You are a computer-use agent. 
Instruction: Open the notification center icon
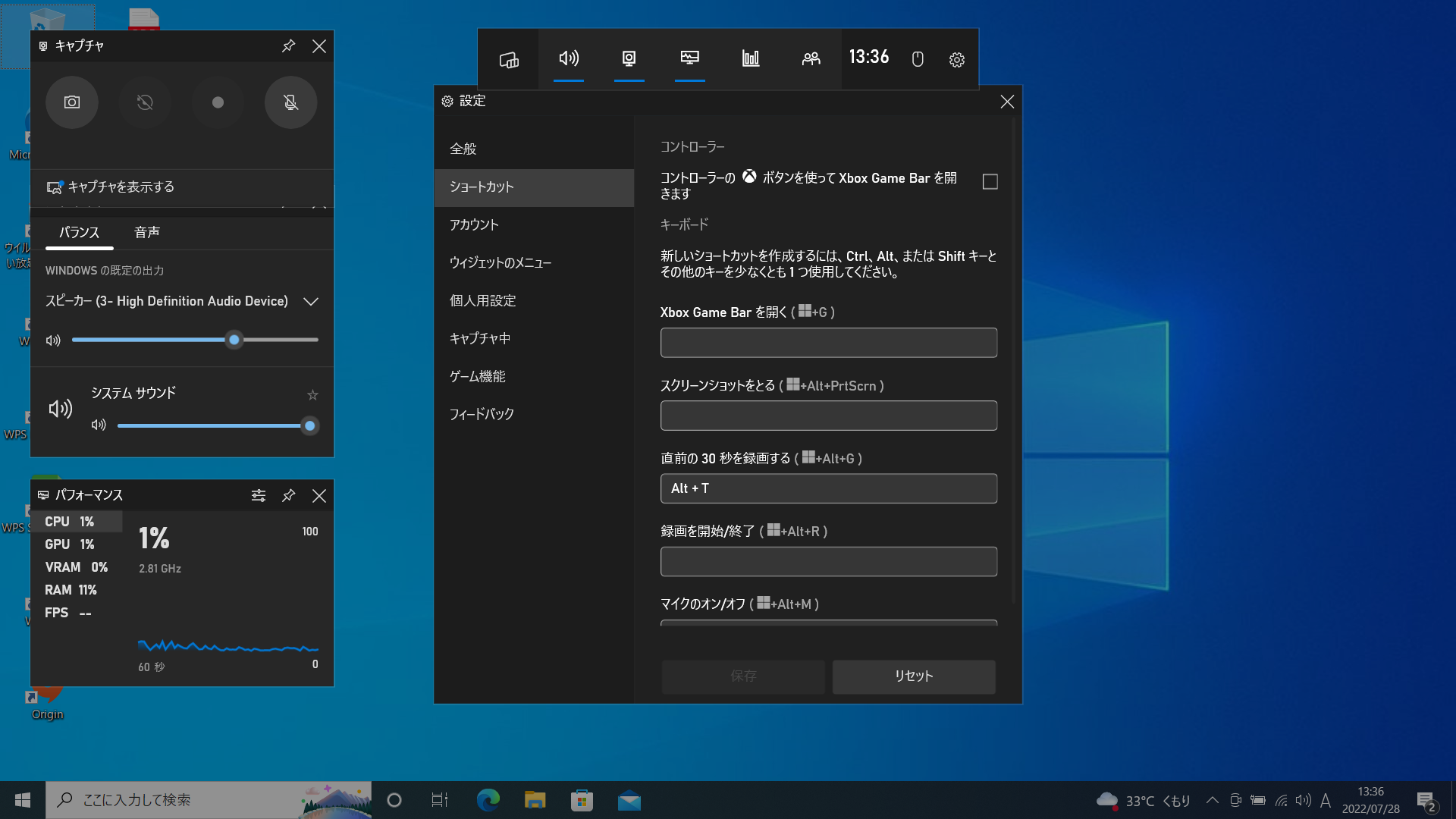[1426, 801]
